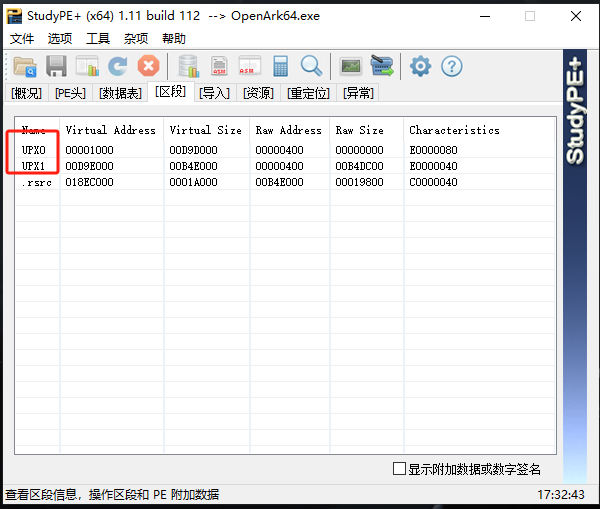The image size is (600, 509).
Task: Switch to the [异常] tab
Action: 358,93
